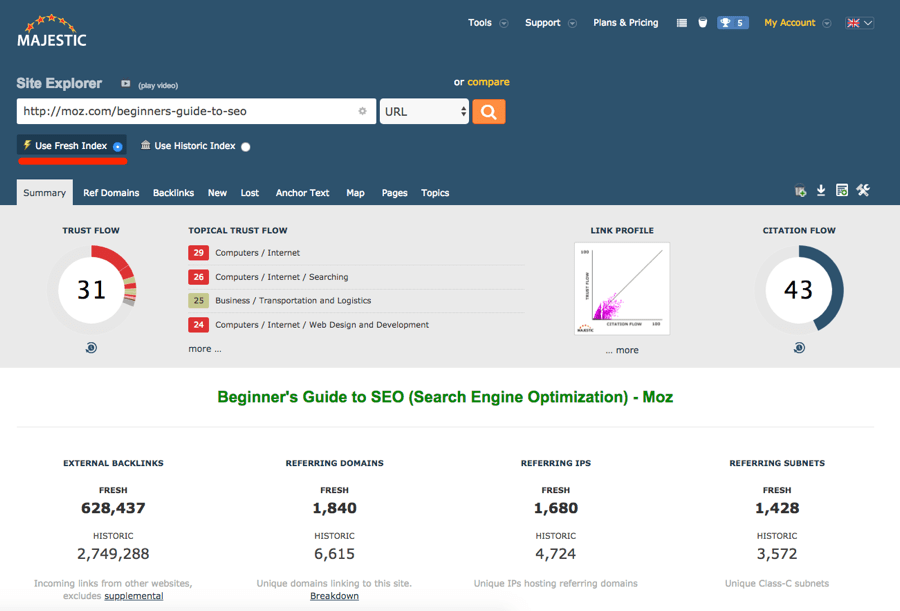Open advanced tools via hammer-and-wrench icon
900x611 pixels.
coord(863,189)
